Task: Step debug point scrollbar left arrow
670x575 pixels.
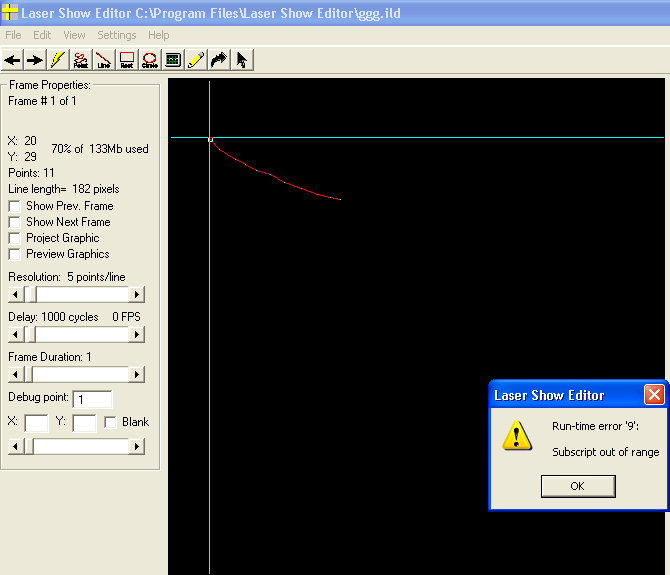Action: [16, 447]
